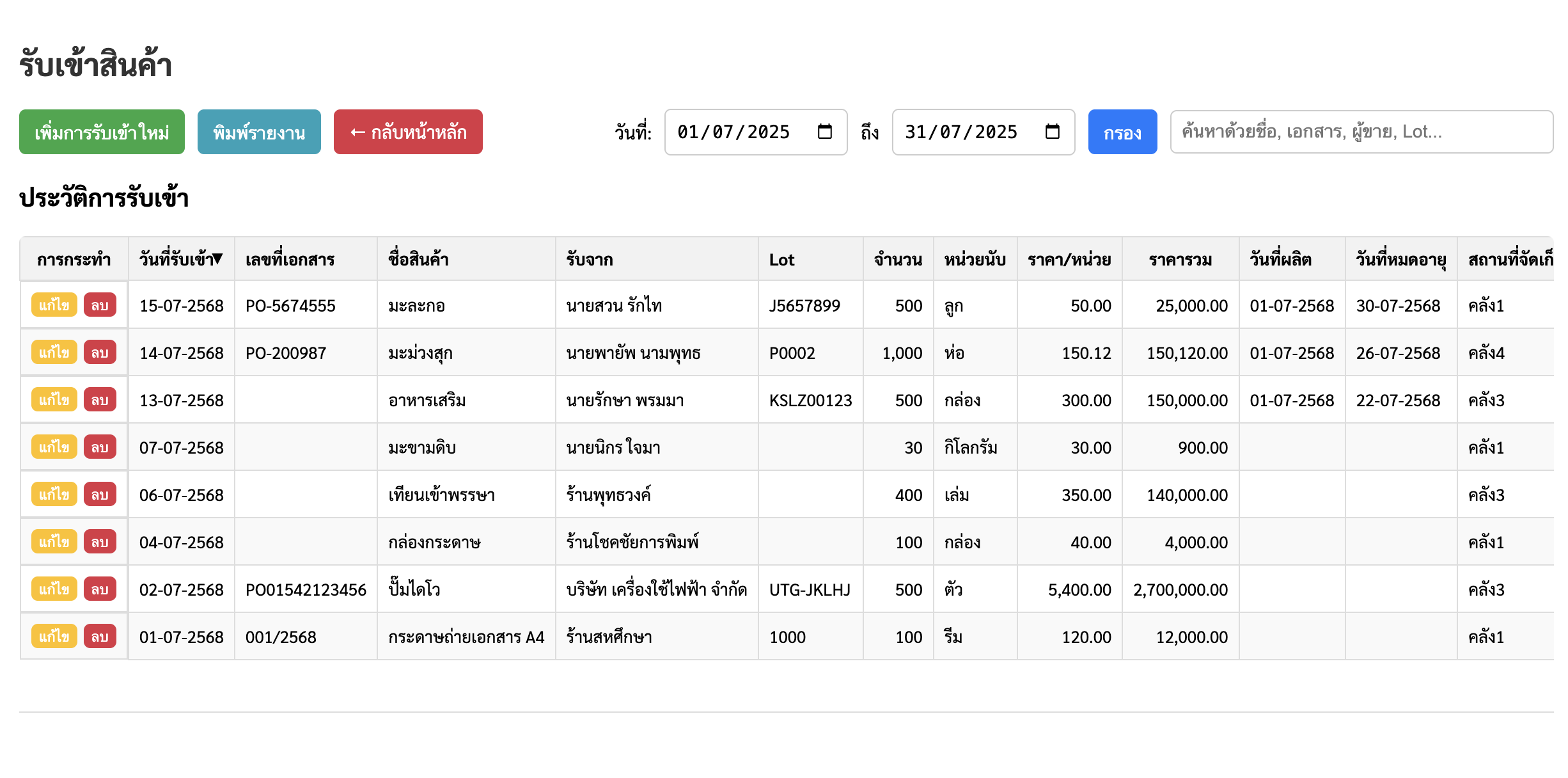Edit the มะม่วงสุก record
This screenshot has height=778, width=1568.
(x=54, y=353)
